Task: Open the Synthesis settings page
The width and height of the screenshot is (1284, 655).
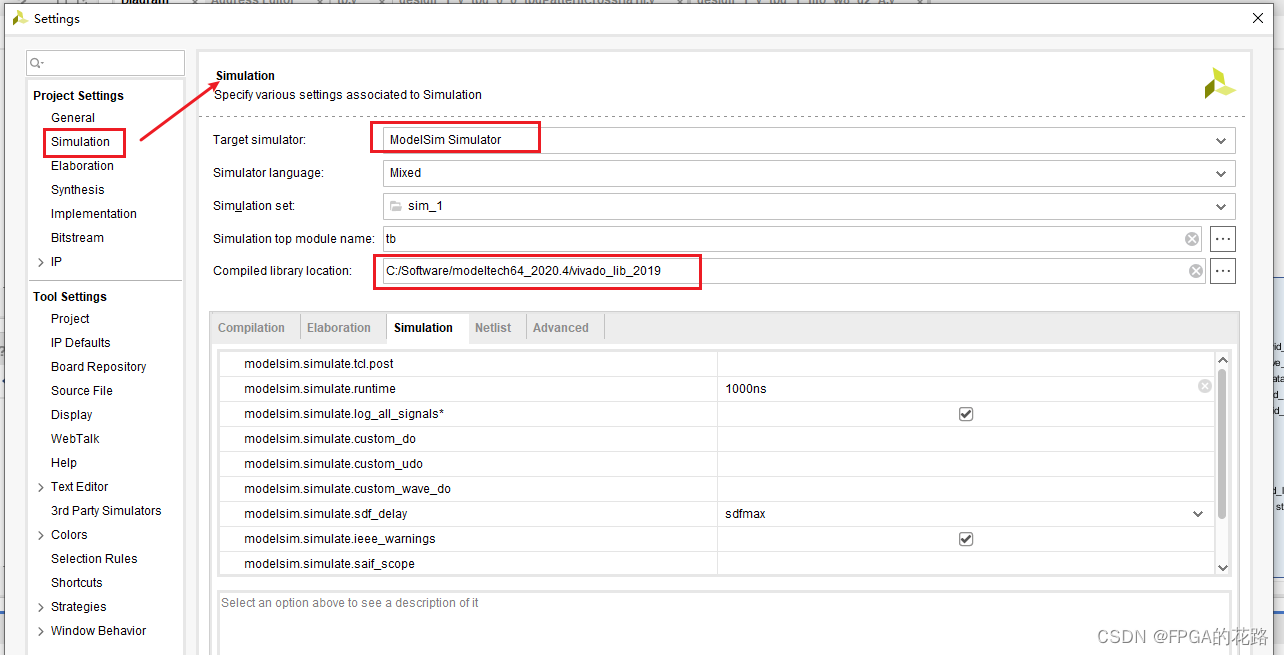Action: 78,190
